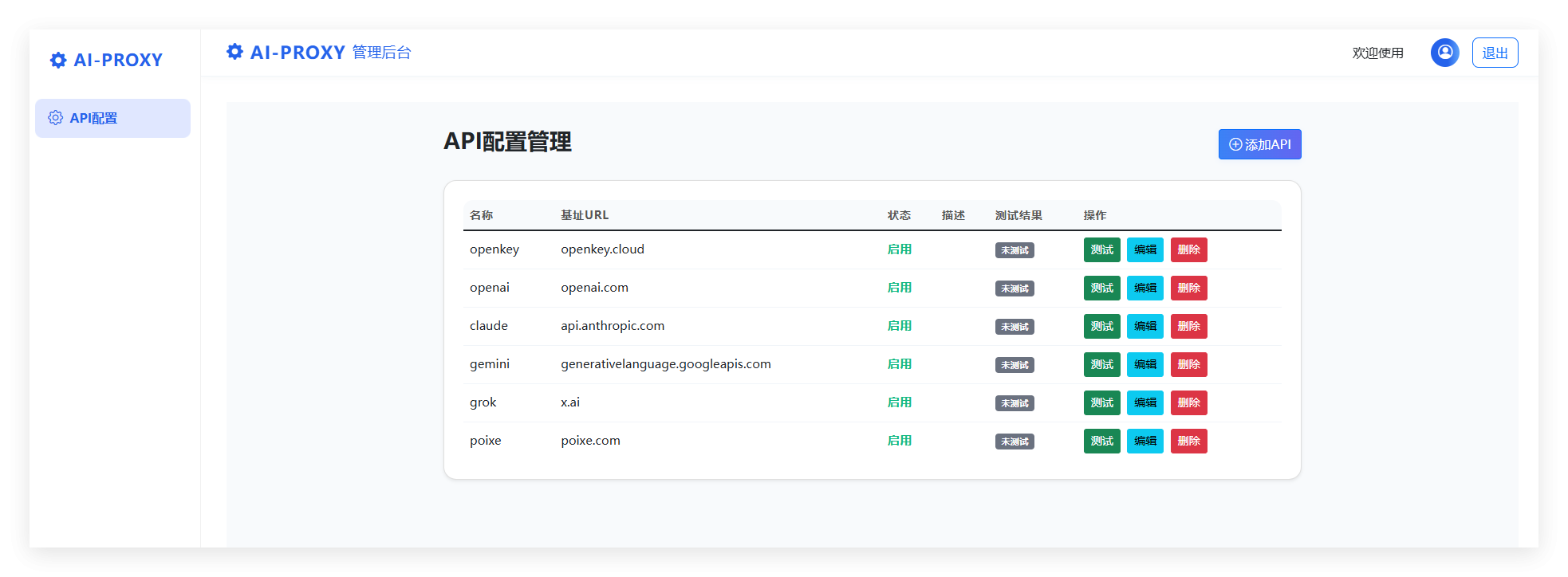Click 删除 for the gemini row
The image size is (1568, 577).
coord(1188,364)
